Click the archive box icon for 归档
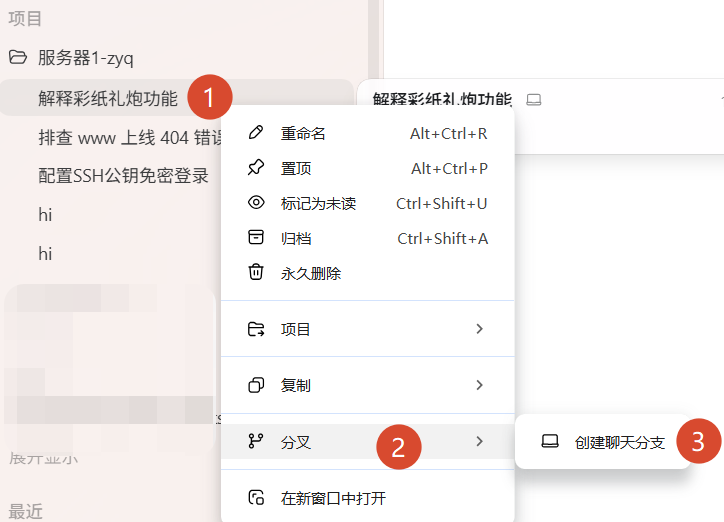This screenshot has height=522, width=724. 256,237
